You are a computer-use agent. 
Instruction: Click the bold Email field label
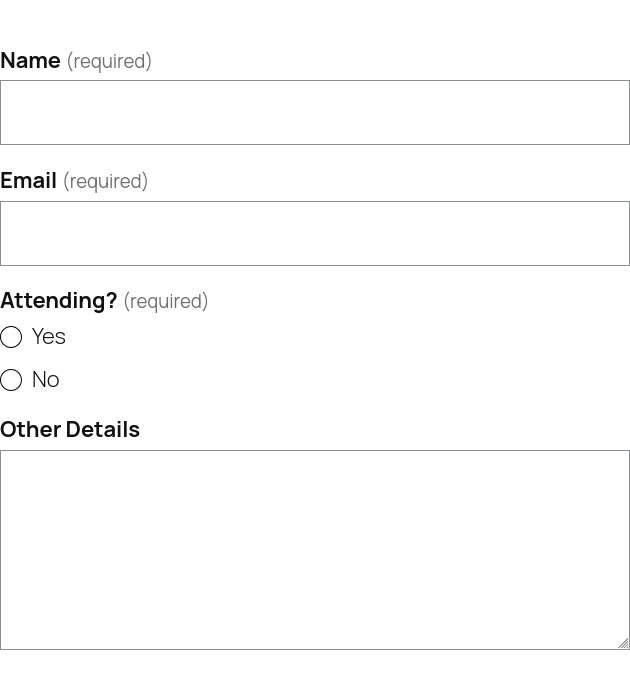coord(29,180)
